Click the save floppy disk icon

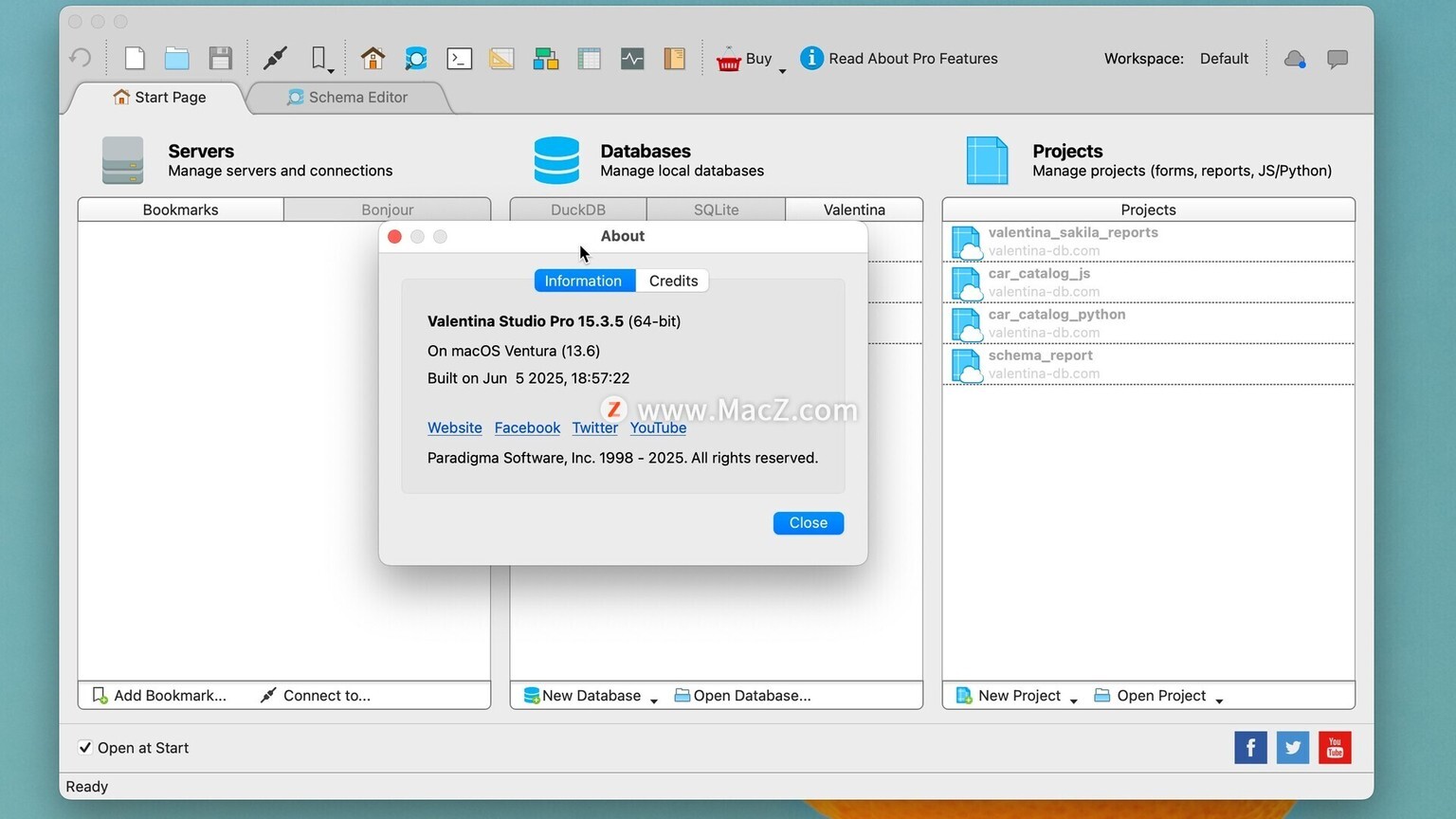pos(220,58)
